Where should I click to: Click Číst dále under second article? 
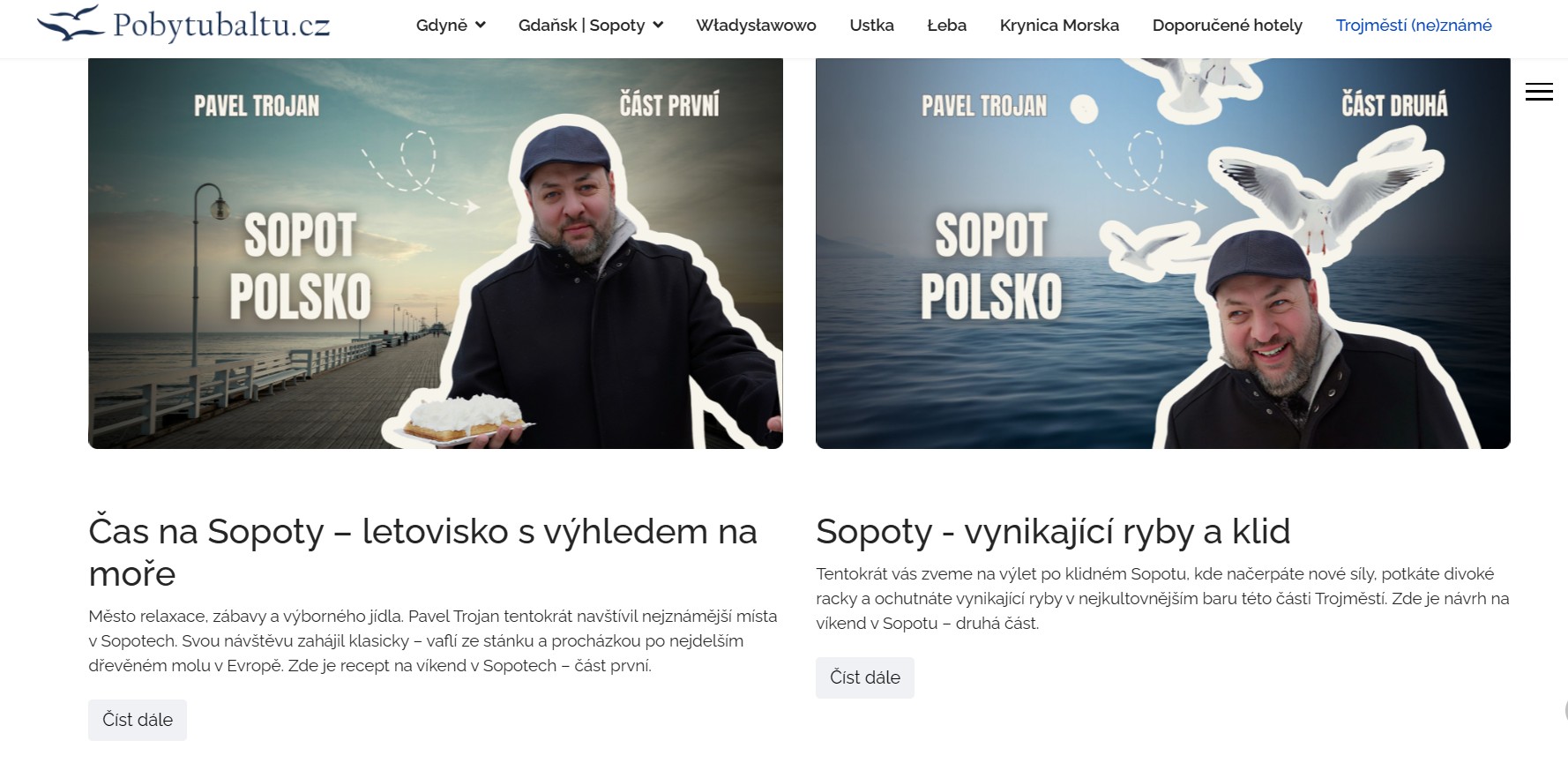pyautogui.click(x=865, y=677)
